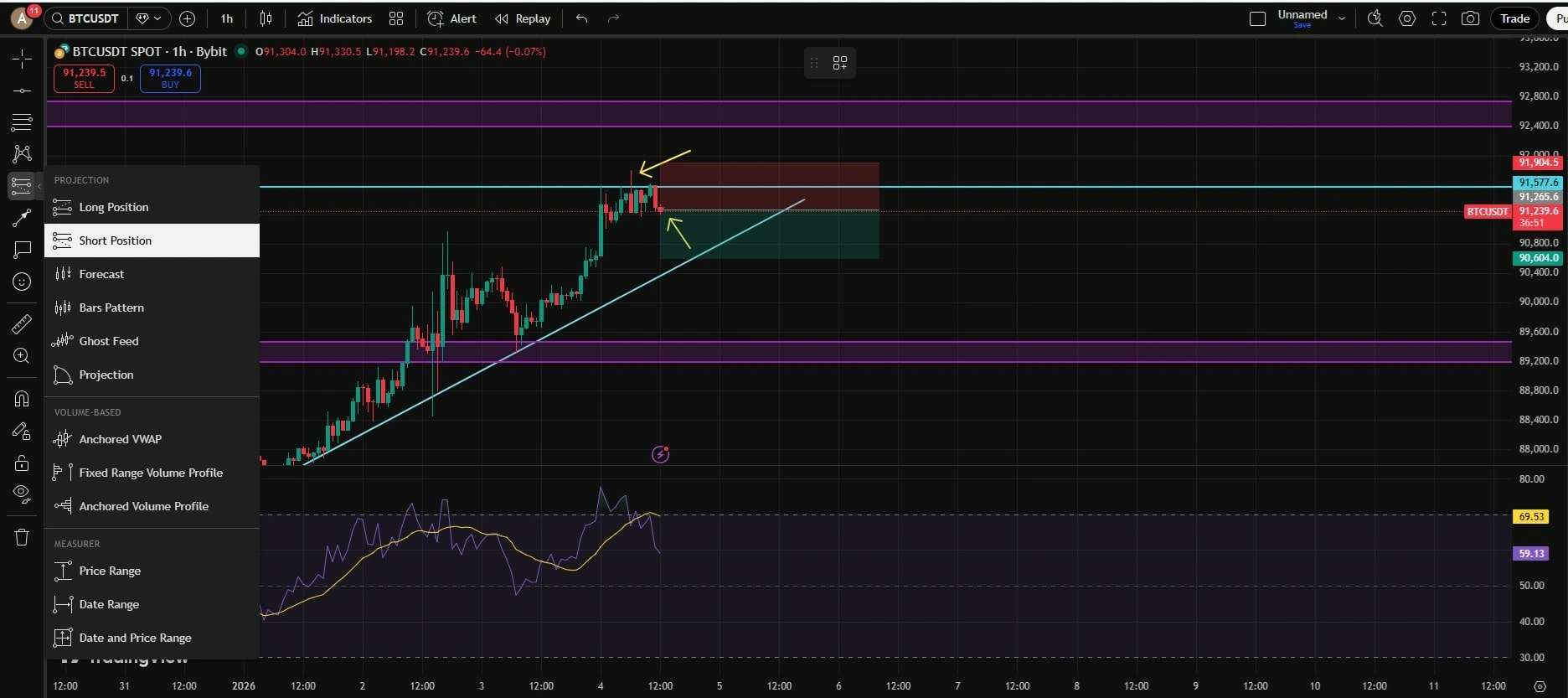Open the Fibonacci and Gann tools group
1568x698 pixels.
click(22, 122)
